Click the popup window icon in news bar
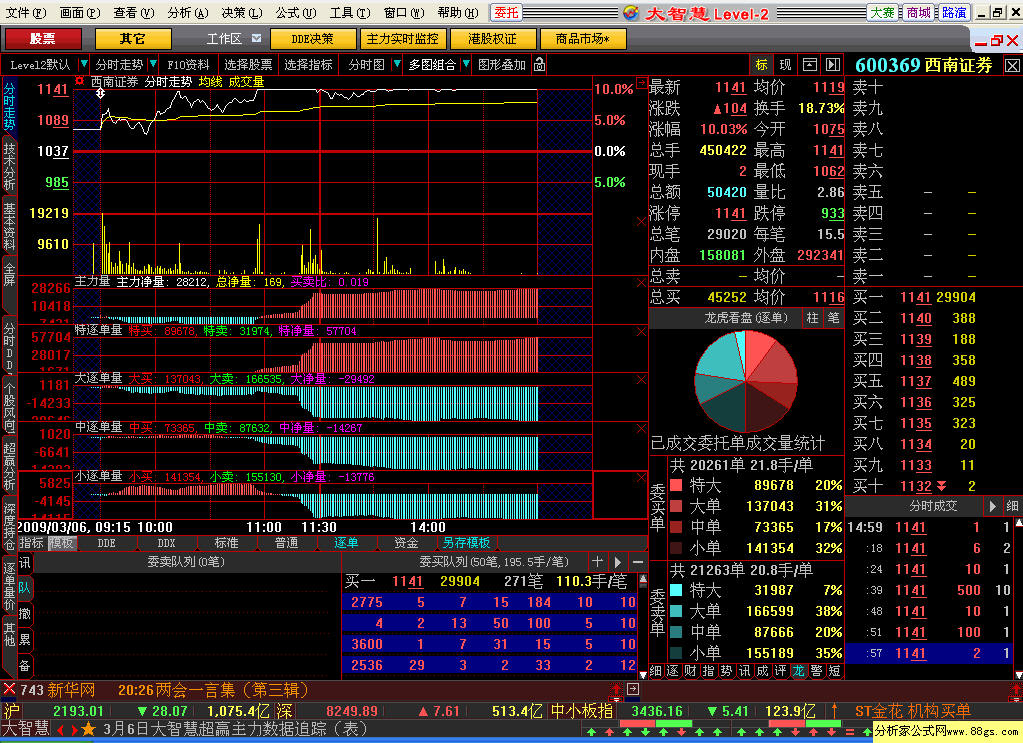The width and height of the screenshot is (1023, 743). (633, 689)
